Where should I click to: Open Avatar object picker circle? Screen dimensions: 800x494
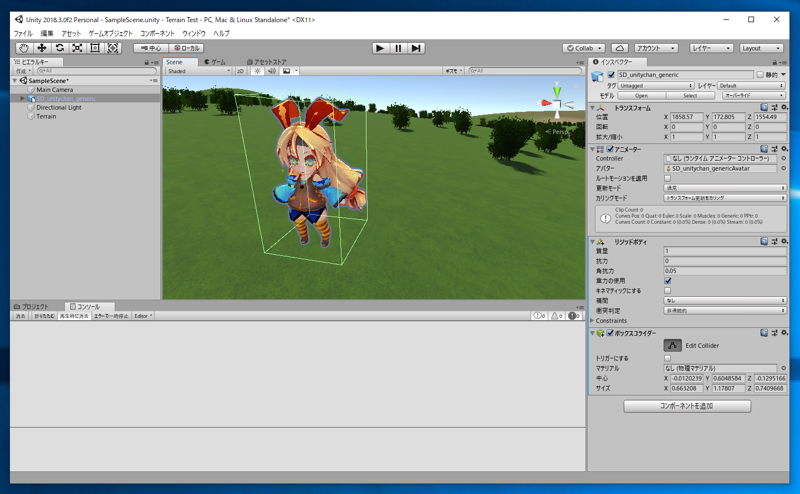(784, 168)
